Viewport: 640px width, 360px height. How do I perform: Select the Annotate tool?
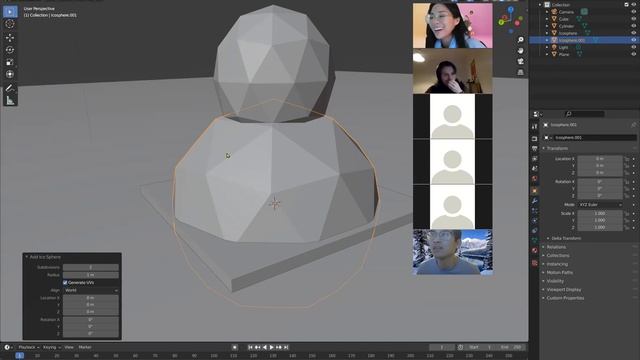pos(10,88)
